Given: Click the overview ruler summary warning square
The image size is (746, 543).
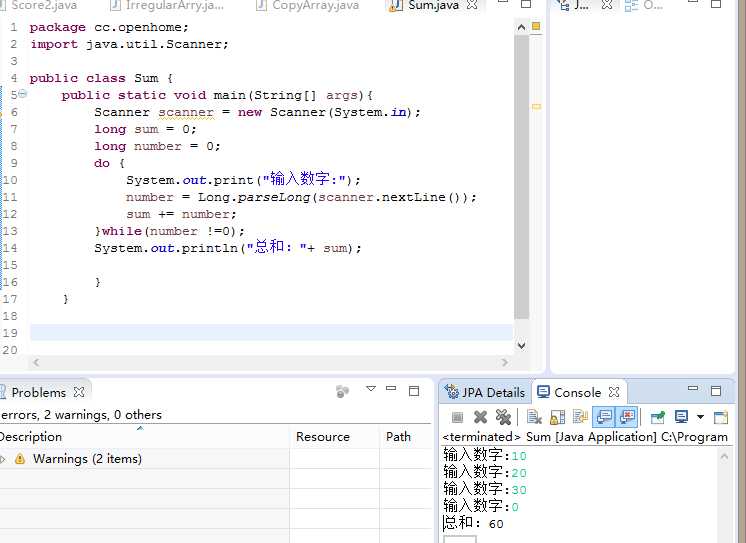Looking at the screenshot, I should tap(536, 27).
